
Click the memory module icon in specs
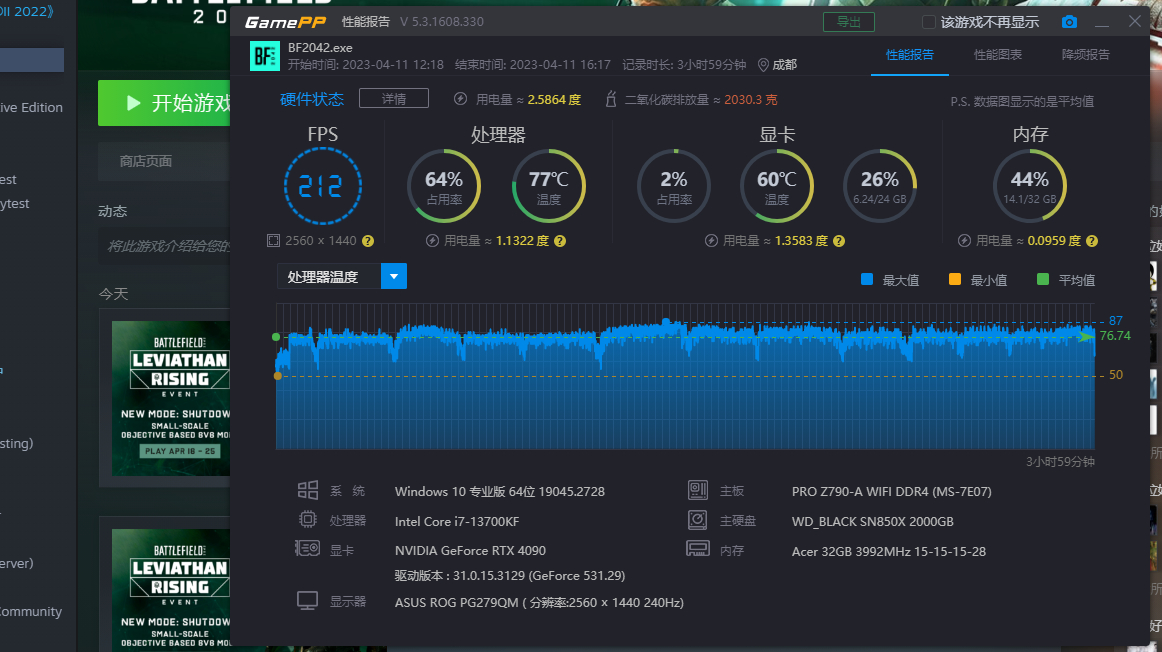coord(697,549)
